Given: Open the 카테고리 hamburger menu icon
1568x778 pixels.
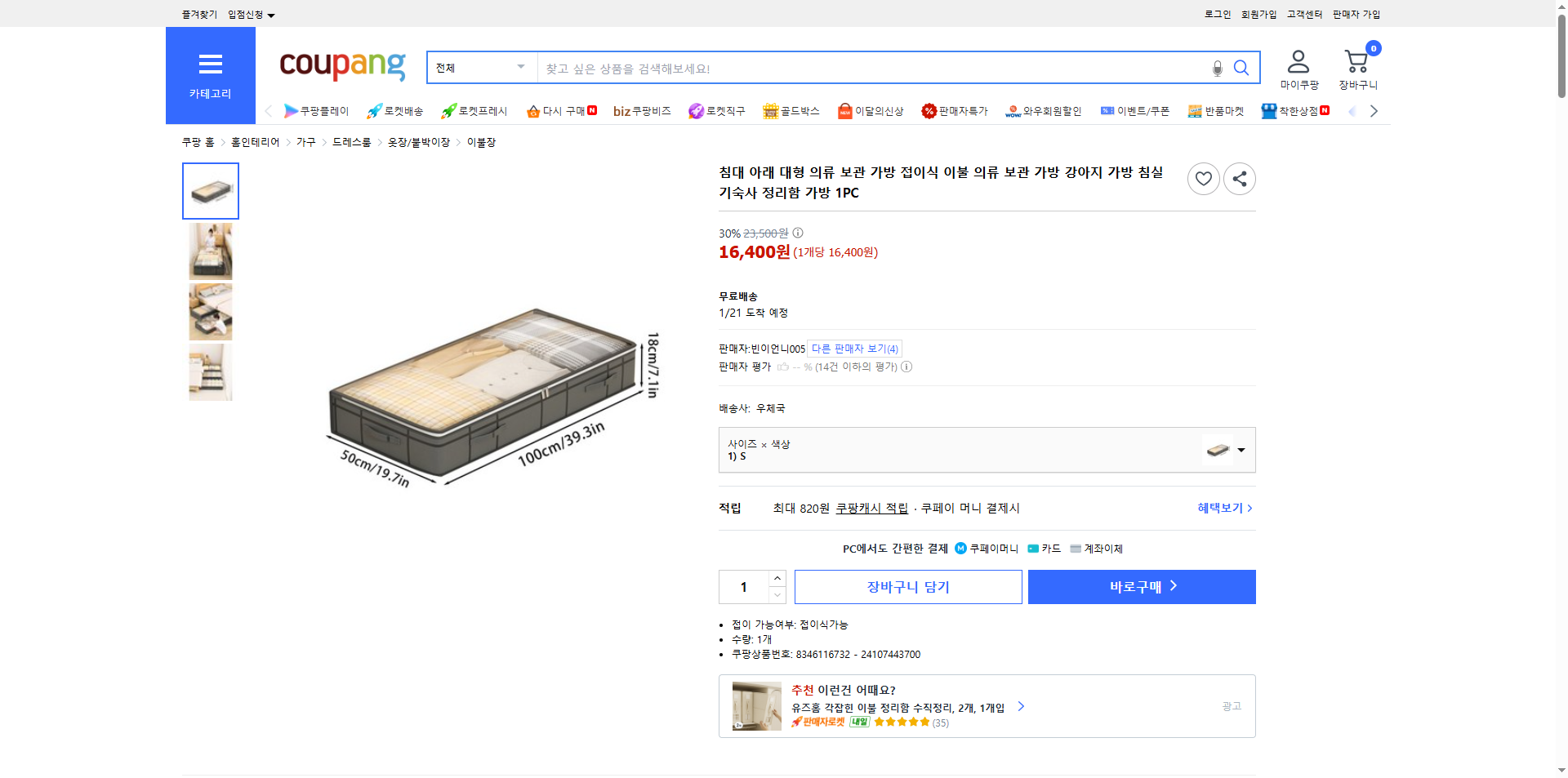Looking at the screenshot, I should click(x=210, y=64).
